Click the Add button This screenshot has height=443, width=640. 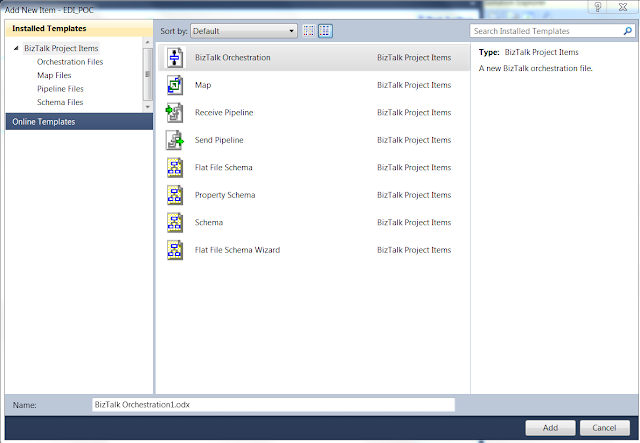[x=550, y=428]
